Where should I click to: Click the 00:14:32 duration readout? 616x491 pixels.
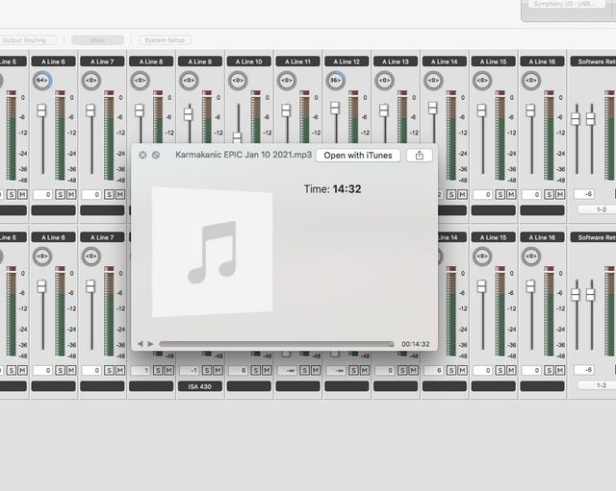click(415, 344)
